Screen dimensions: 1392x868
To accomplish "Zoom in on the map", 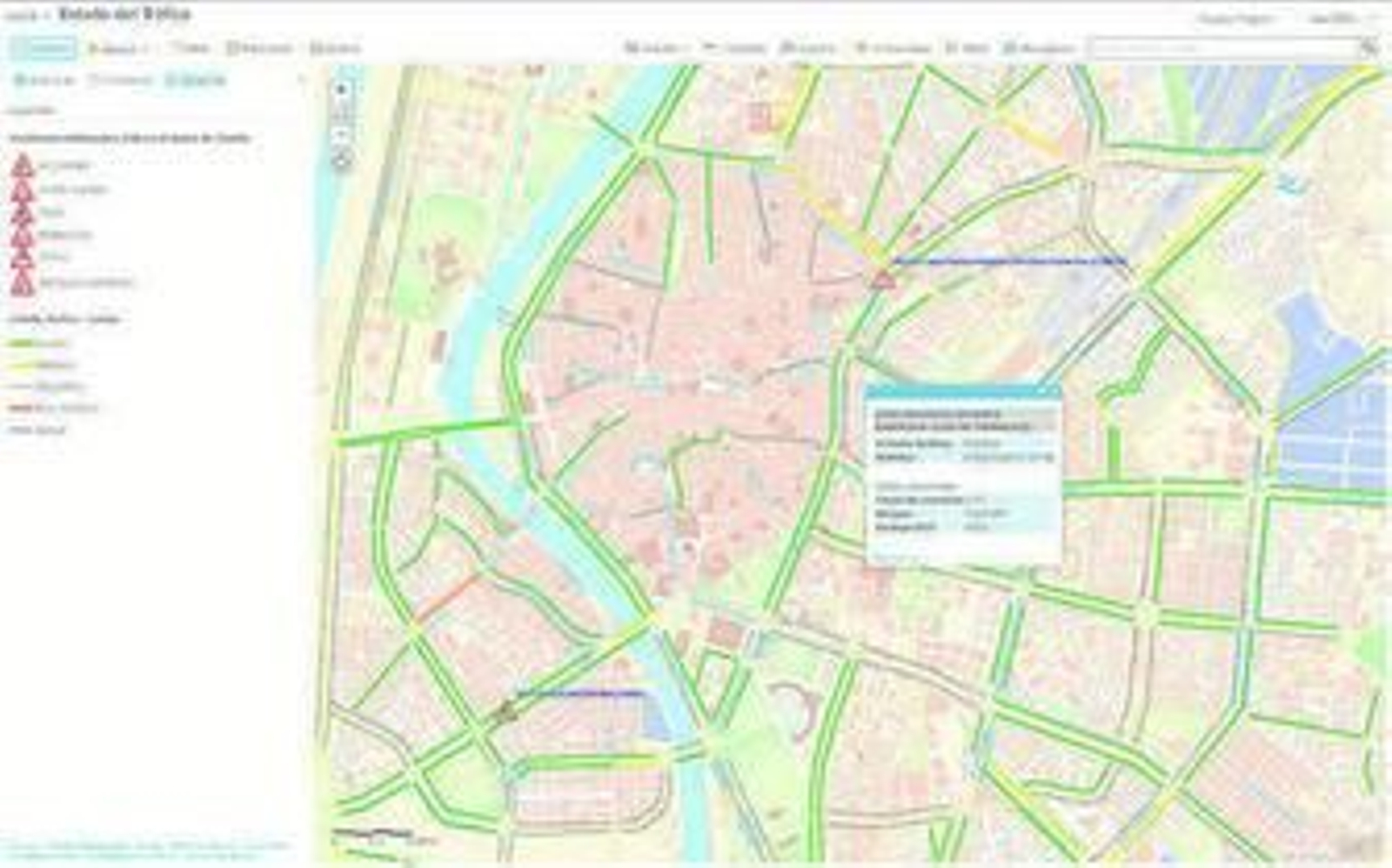I will tap(342, 90).
